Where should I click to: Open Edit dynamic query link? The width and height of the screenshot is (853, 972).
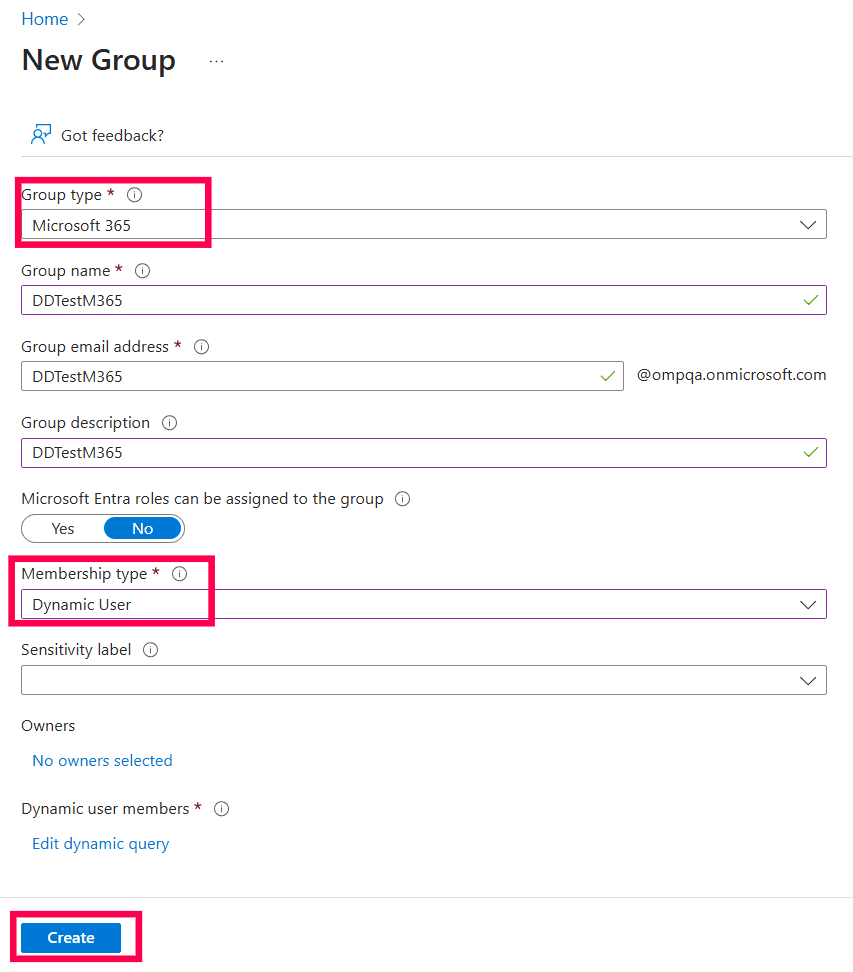tap(100, 844)
